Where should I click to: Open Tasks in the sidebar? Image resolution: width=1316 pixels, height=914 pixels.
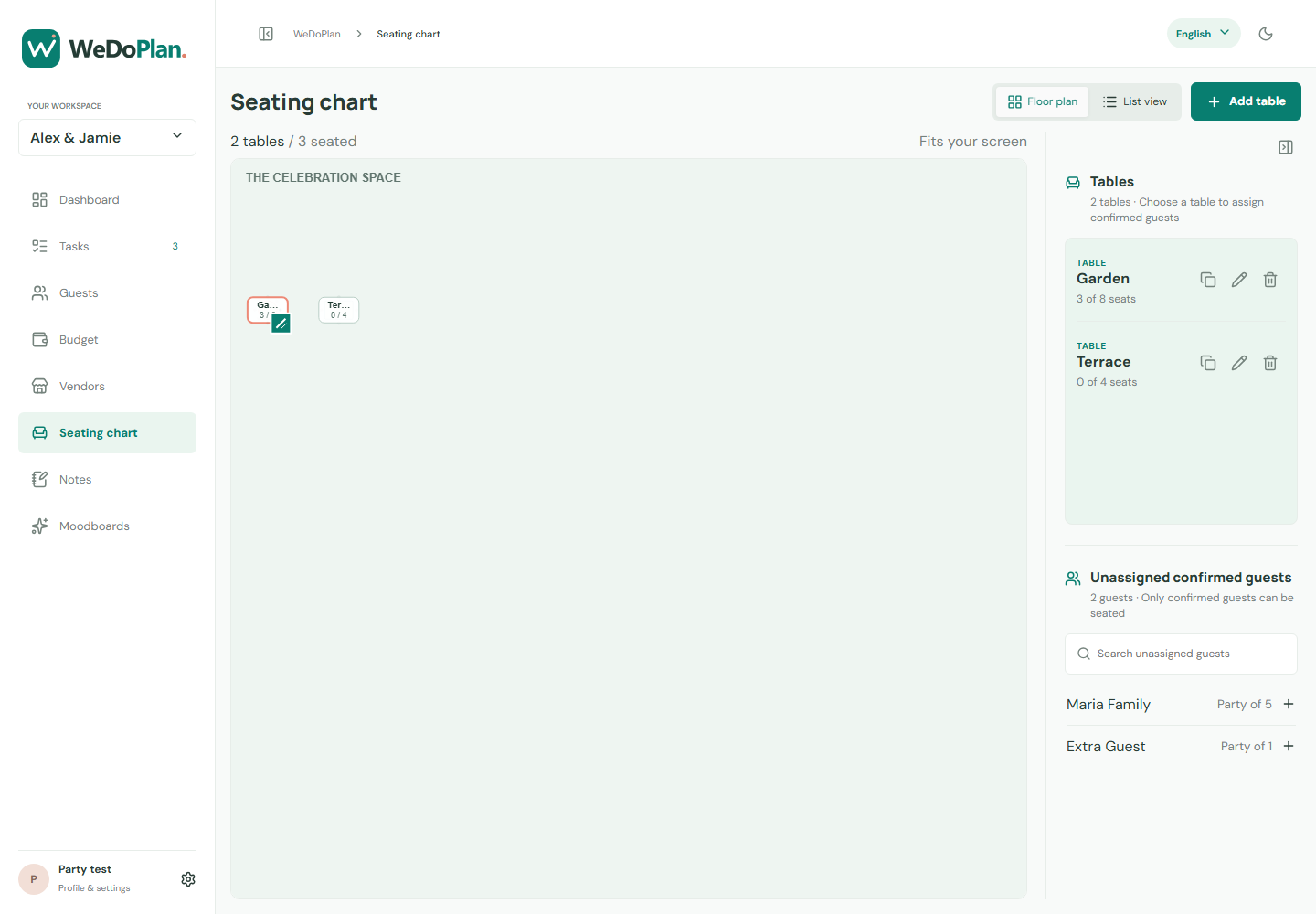[107, 246]
